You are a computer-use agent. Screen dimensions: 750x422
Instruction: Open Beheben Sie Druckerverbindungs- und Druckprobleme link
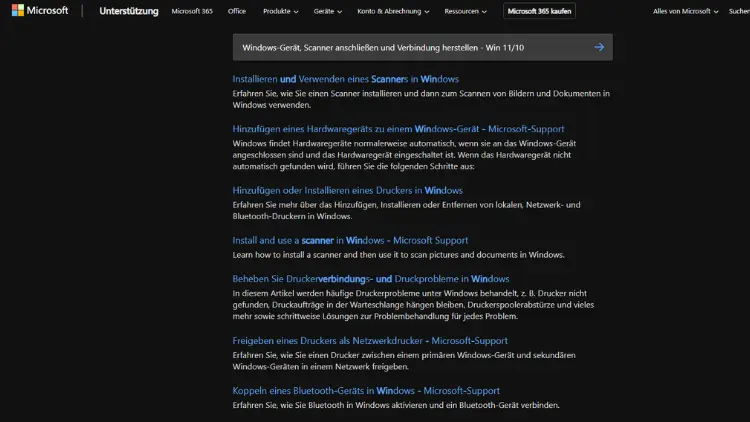pos(371,278)
